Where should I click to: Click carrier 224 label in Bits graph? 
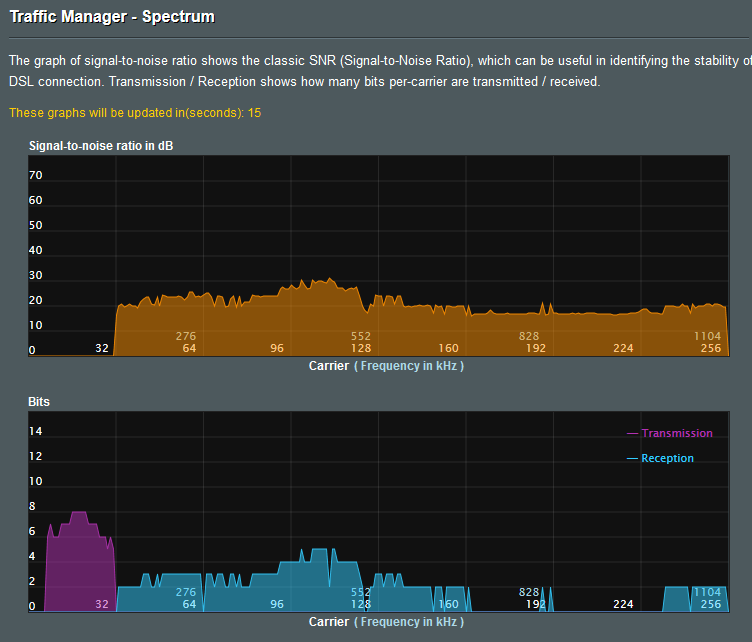tap(623, 604)
